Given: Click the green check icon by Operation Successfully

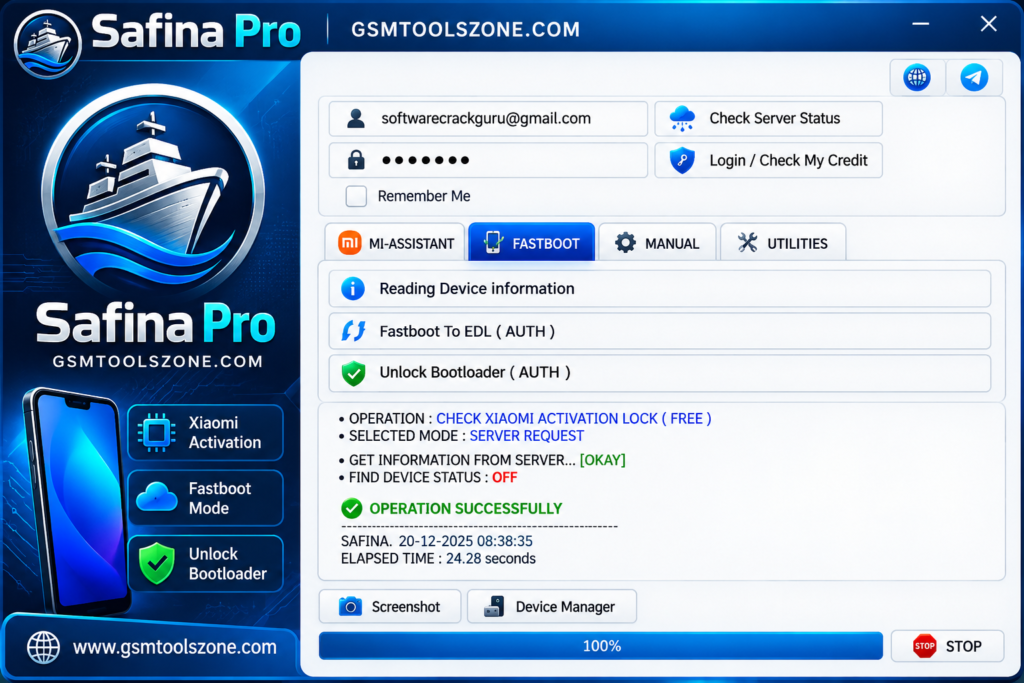Looking at the screenshot, I should (x=351, y=508).
